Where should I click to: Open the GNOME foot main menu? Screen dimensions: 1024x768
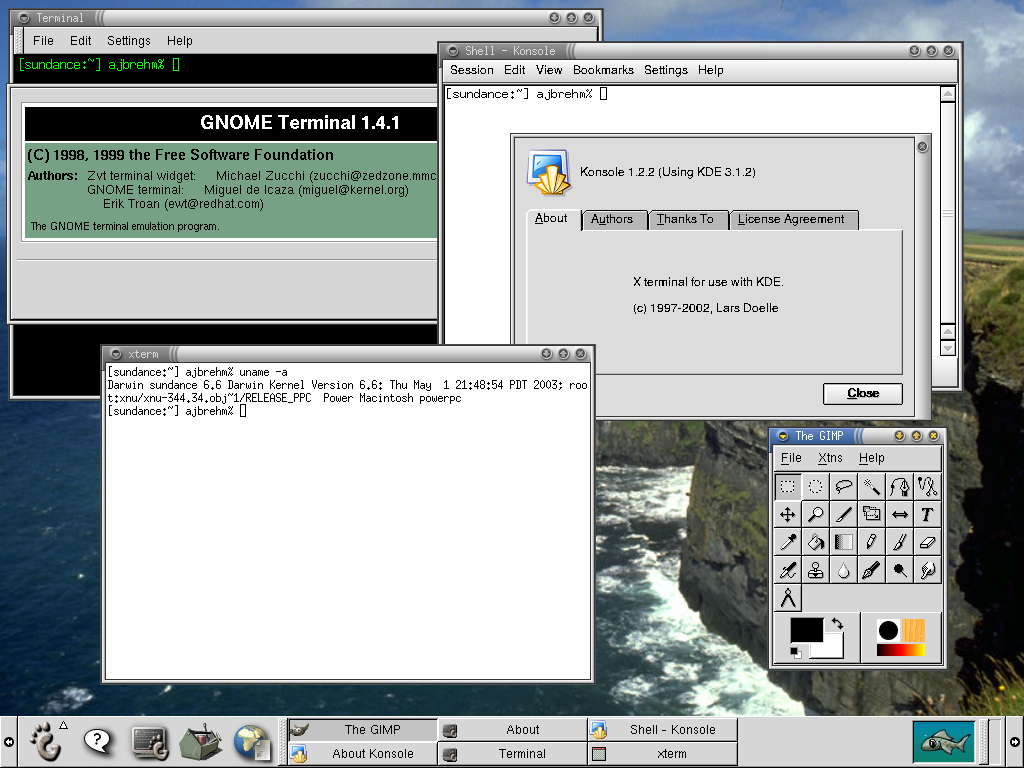click(47, 741)
